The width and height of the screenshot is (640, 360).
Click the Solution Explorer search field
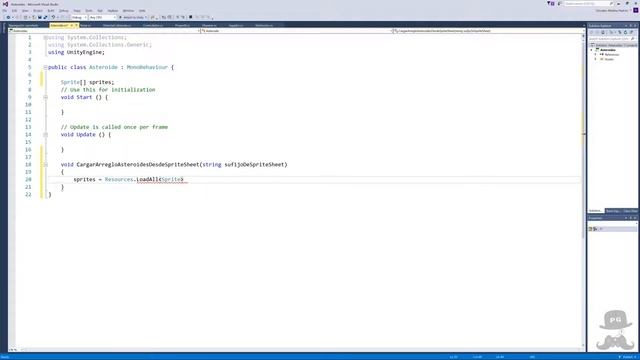[612, 39]
